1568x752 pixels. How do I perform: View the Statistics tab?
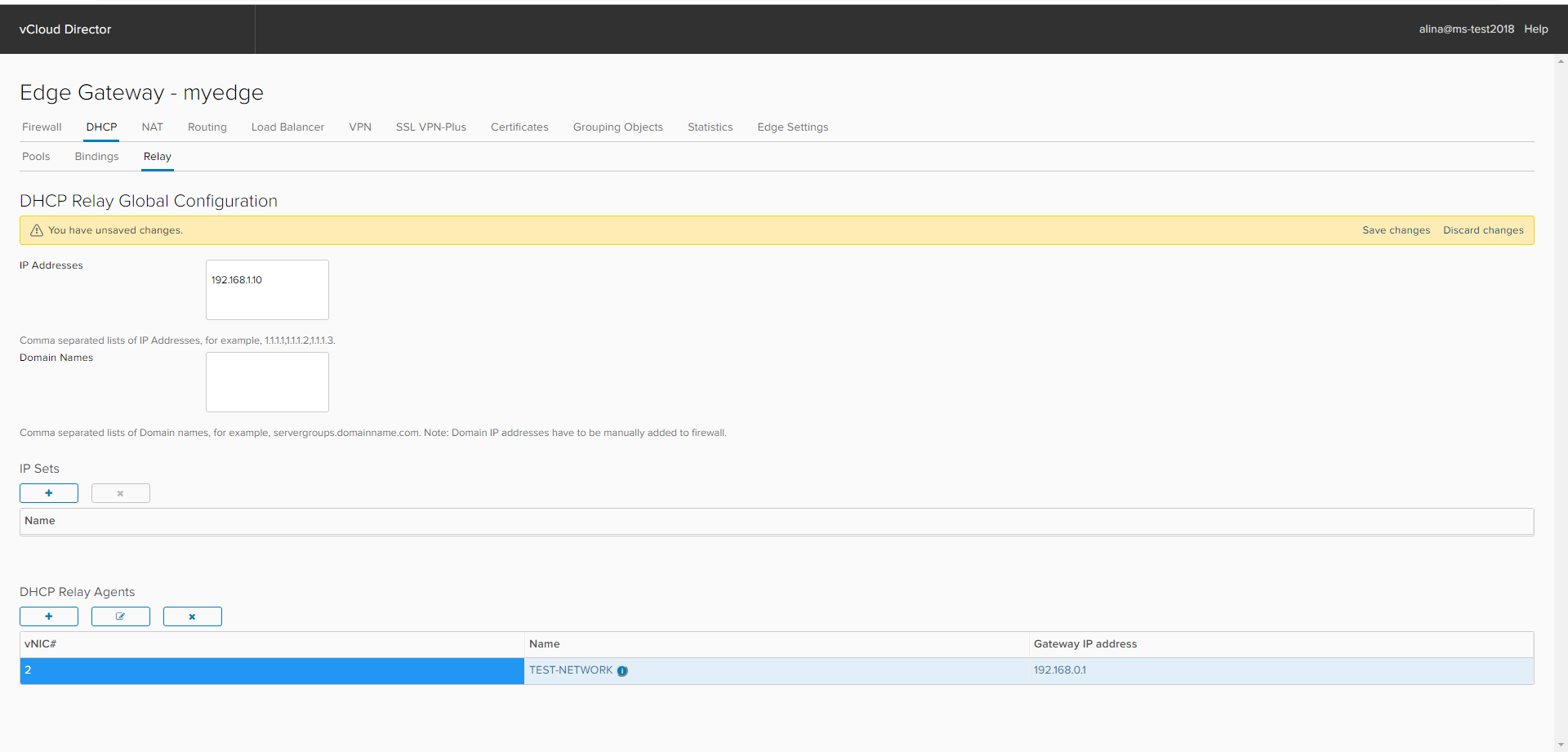click(710, 127)
